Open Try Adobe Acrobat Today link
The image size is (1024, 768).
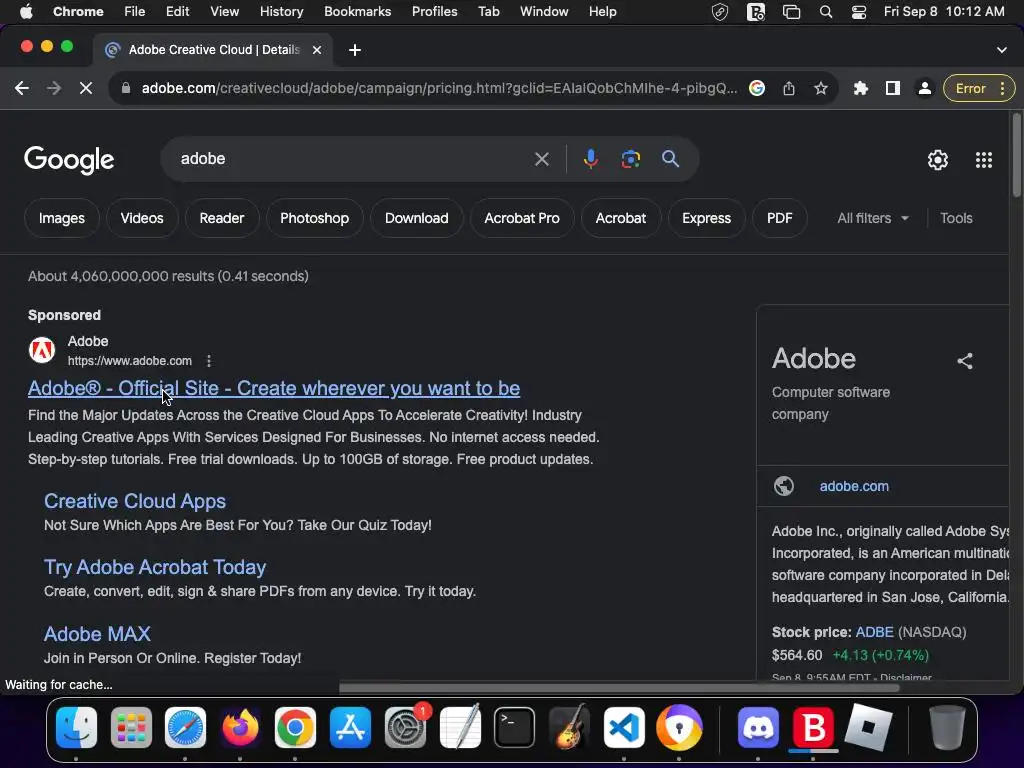tap(155, 567)
